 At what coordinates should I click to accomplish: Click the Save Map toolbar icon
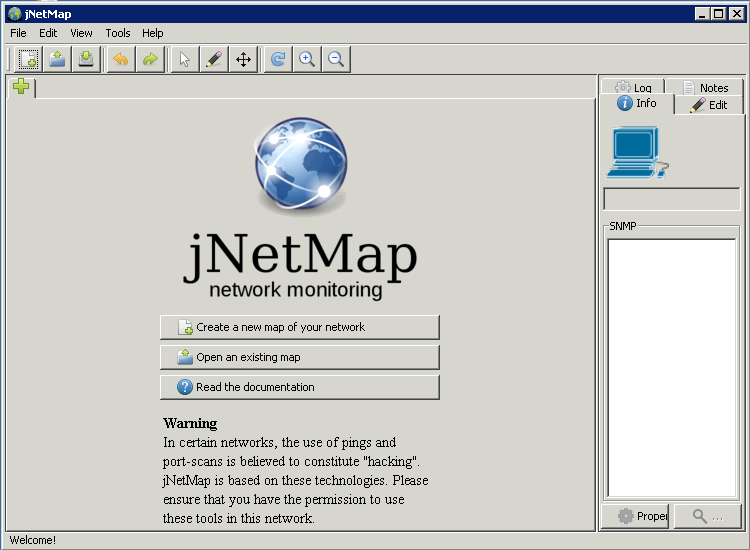(x=86, y=60)
